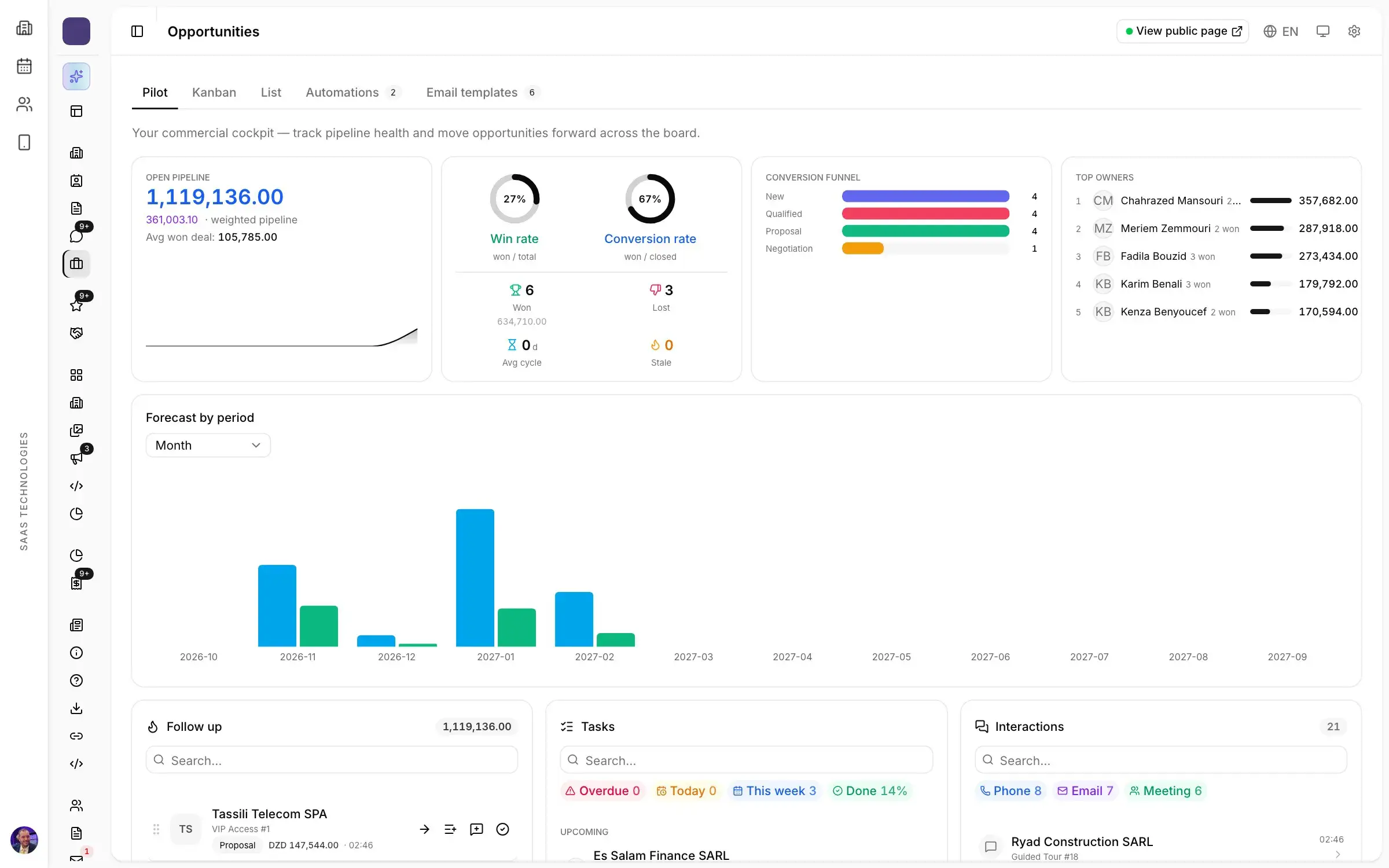Open the megaphone sidebar icon with badge 3

[x=76, y=458]
